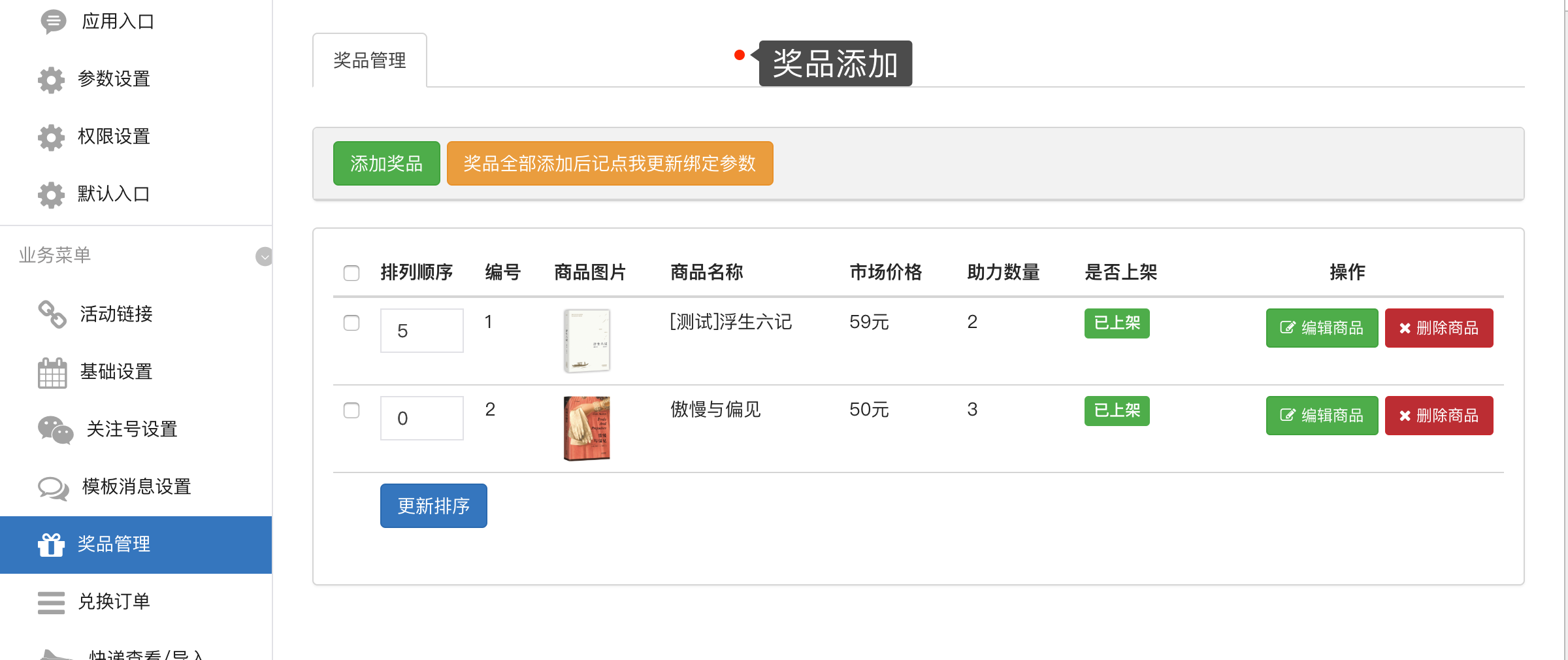Click the green 添加奖品 button

point(387,163)
